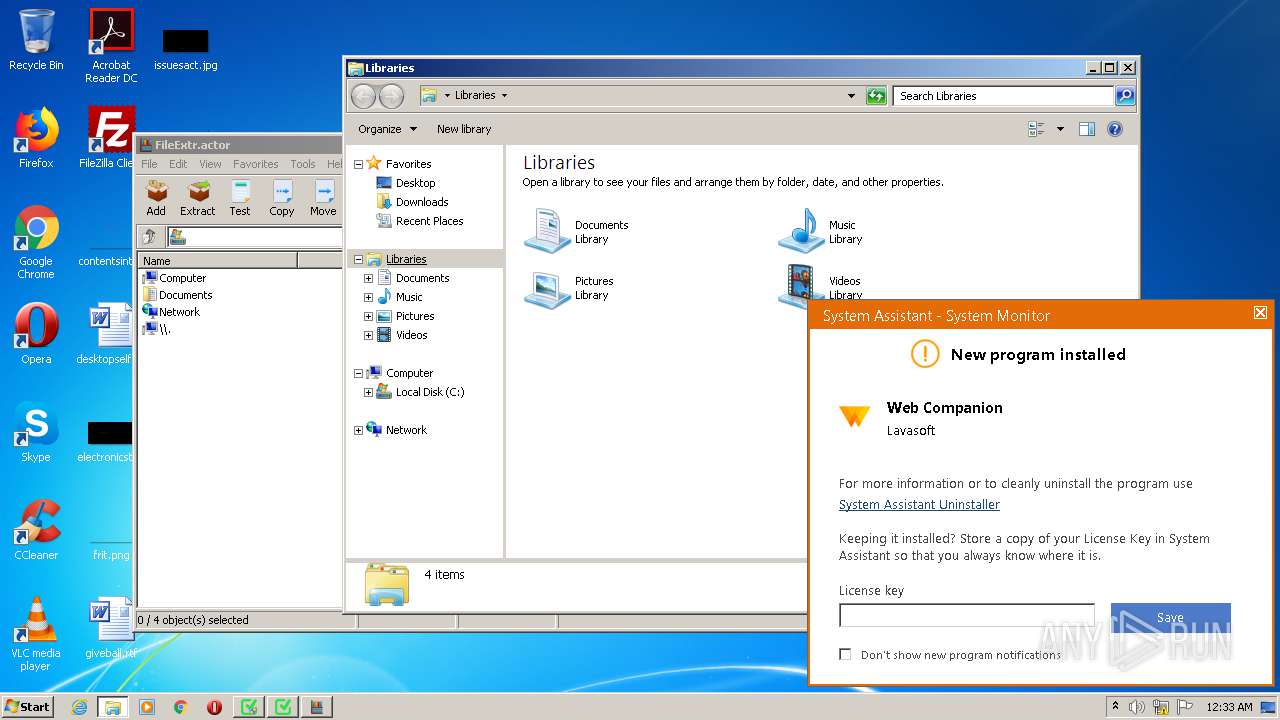Open the Google Chrome desktop icon

[36, 242]
